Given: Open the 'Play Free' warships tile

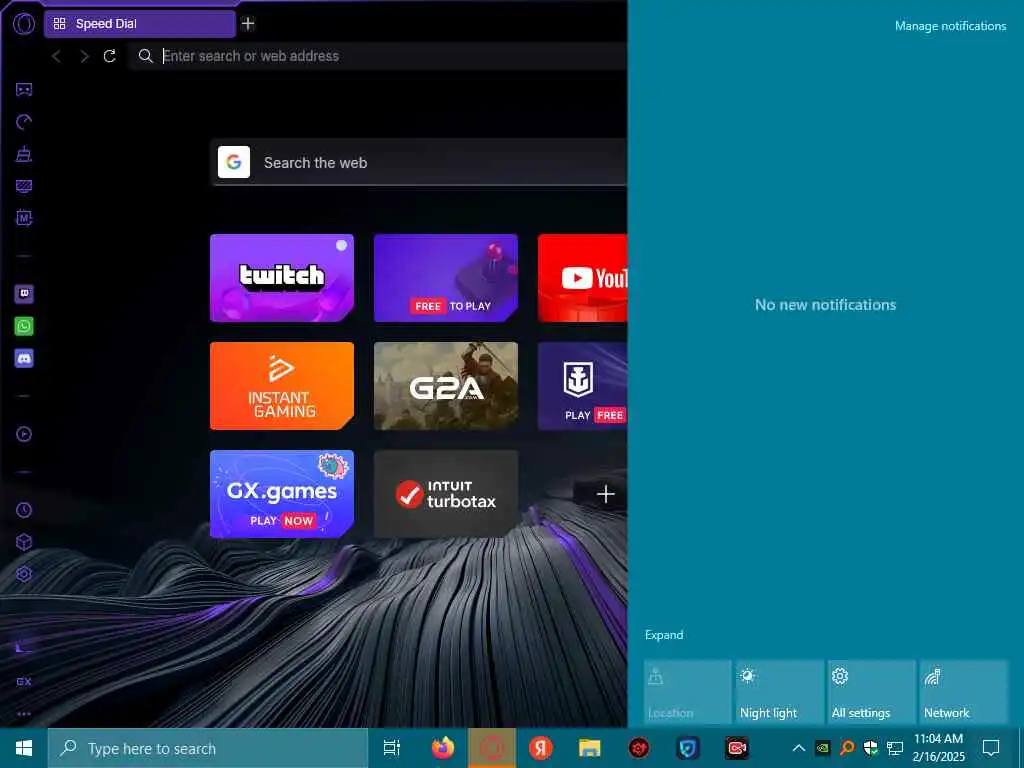Looking at the screenshot, I should point(583,386).
